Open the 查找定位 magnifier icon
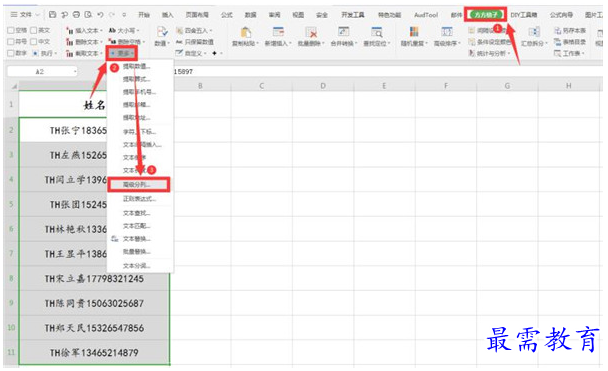The width and height of the screenshot is (608, 371). tap(377, 32)
